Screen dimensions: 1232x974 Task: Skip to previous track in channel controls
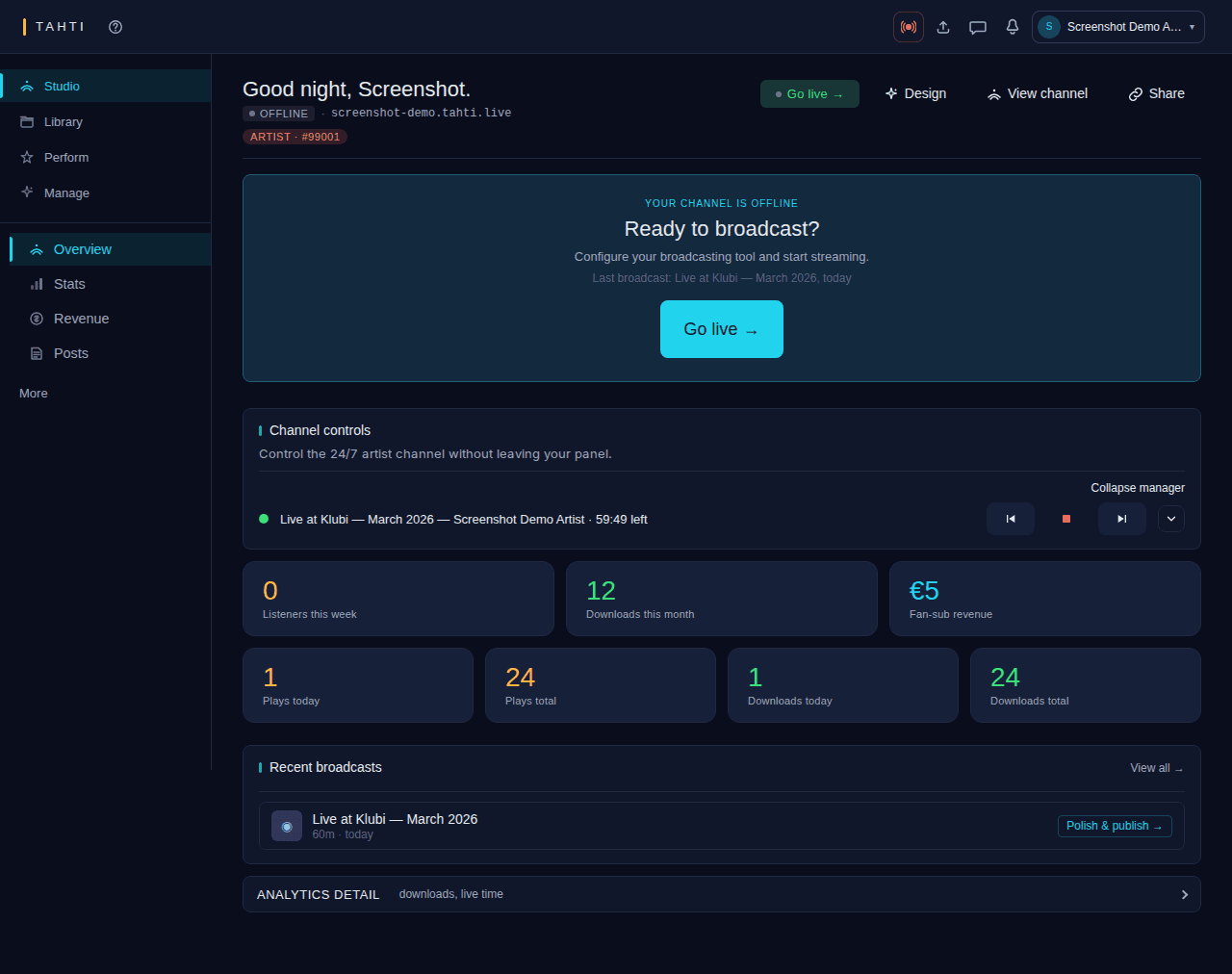point(1011,519)
